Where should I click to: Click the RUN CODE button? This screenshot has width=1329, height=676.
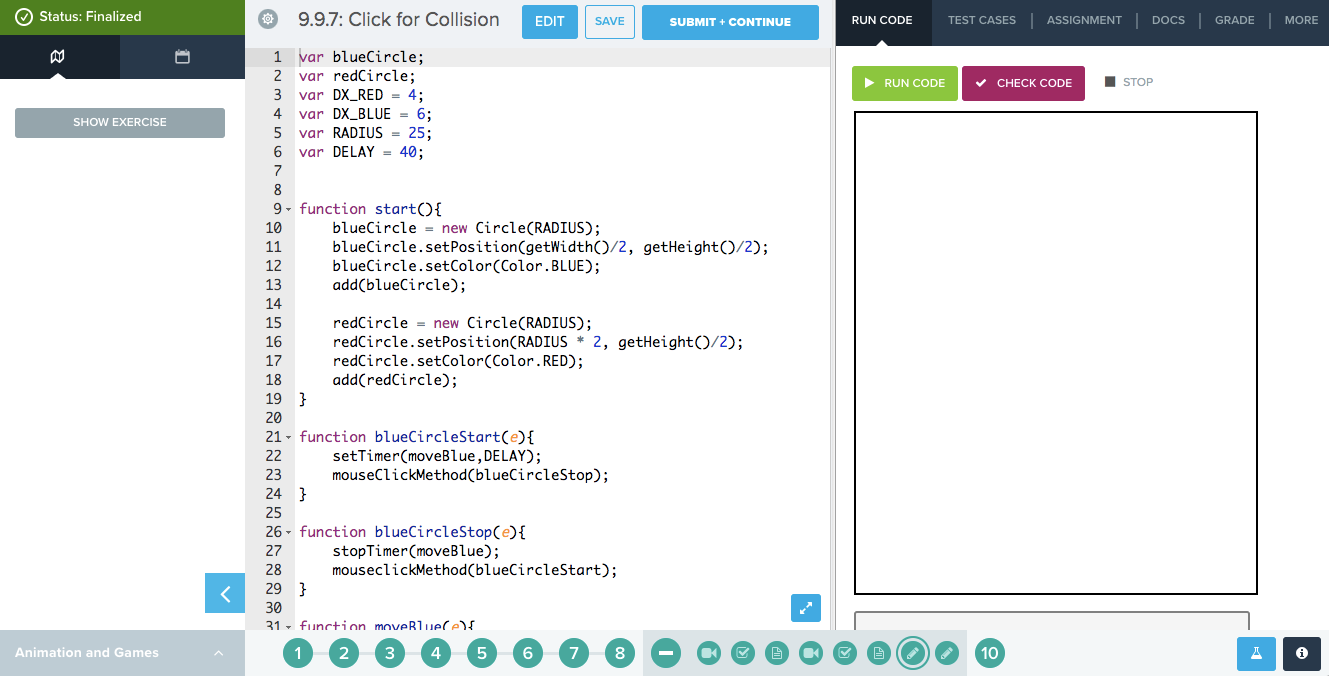point(904,83)
